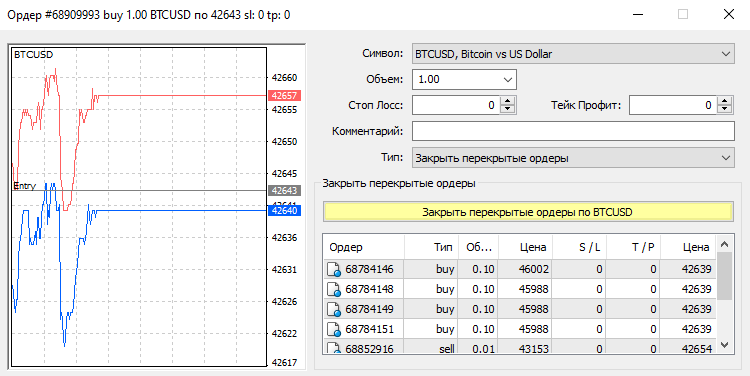The height and width of the screenshot is (376, 750).
Task: Open the Символ dropdown BTCUSD
Action: pos(573,54)
